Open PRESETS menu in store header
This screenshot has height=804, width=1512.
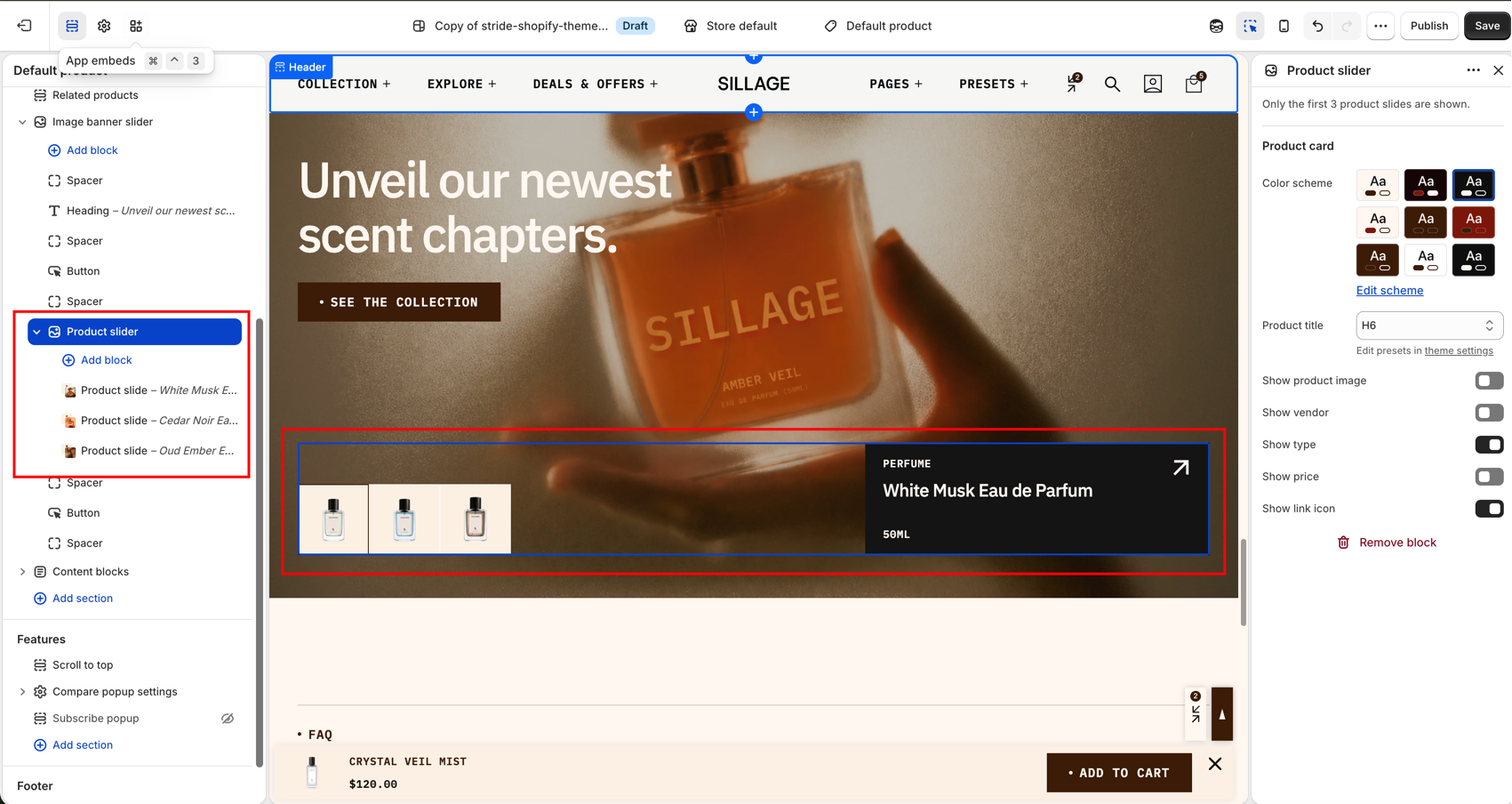pos(994,84)
